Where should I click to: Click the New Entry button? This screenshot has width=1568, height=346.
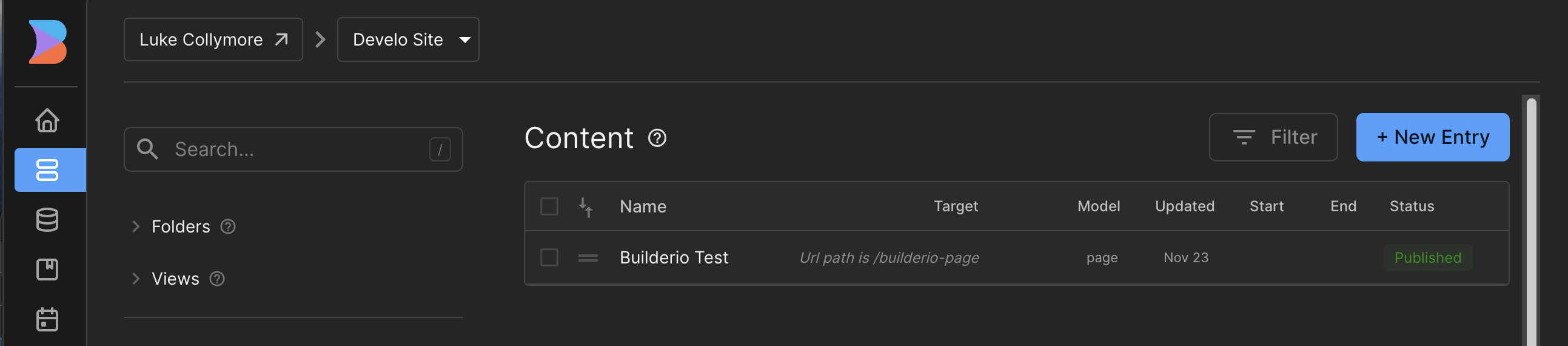[1432, 137]
